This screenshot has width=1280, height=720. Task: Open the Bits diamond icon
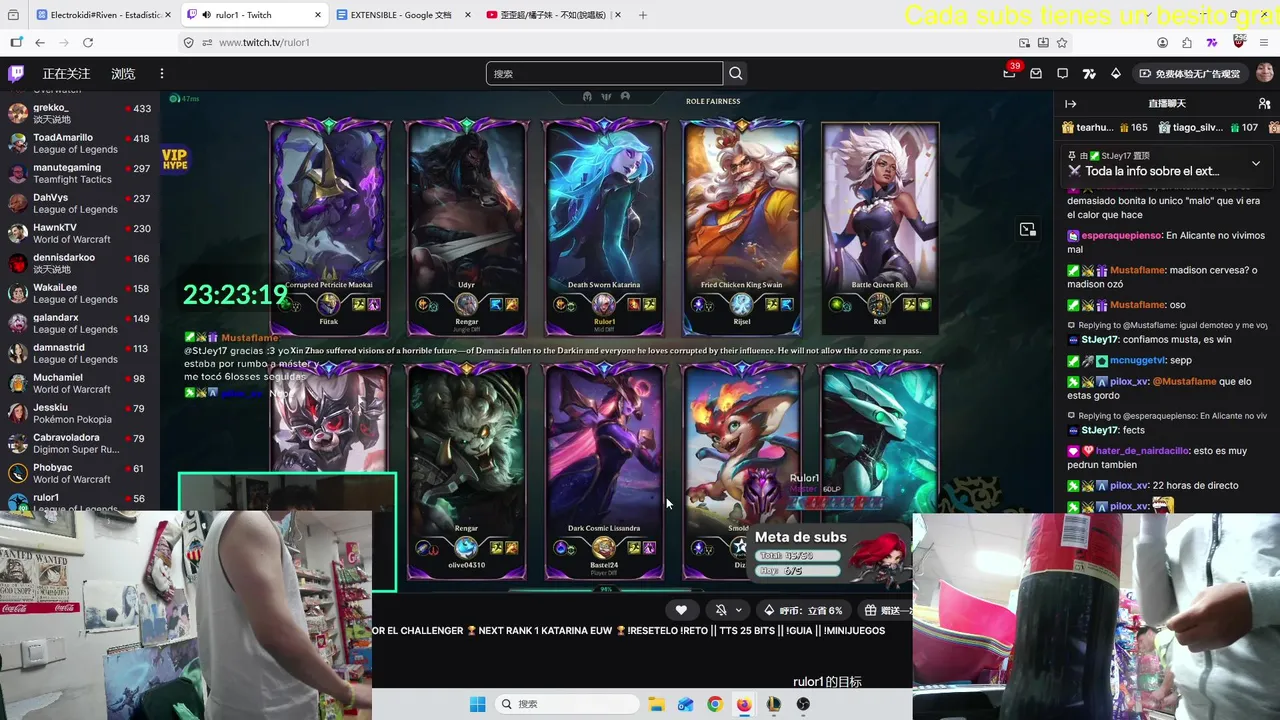[x=1116, y=73]
